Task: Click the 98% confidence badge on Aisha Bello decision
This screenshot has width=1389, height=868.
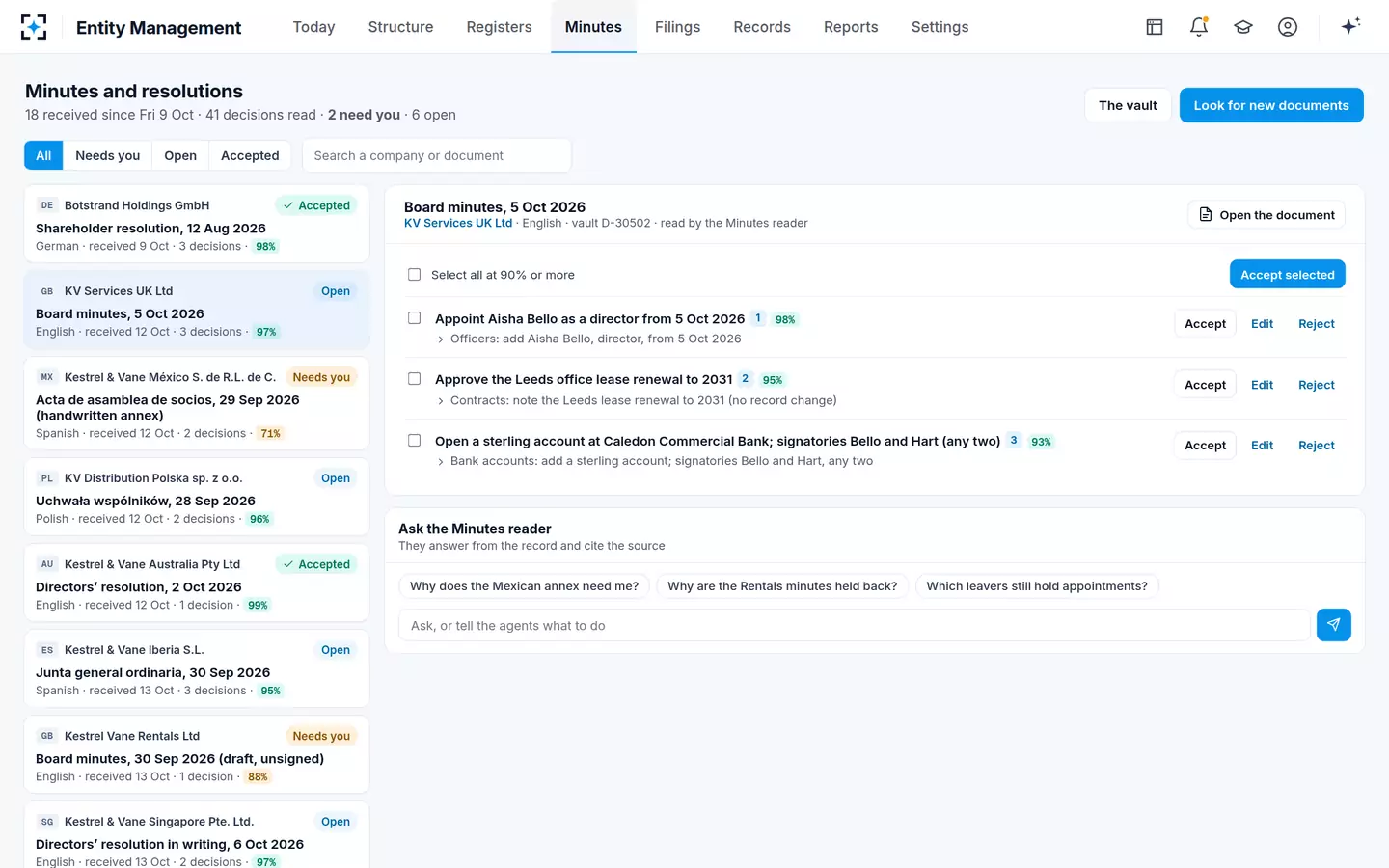Action: (x=785, y=319)
